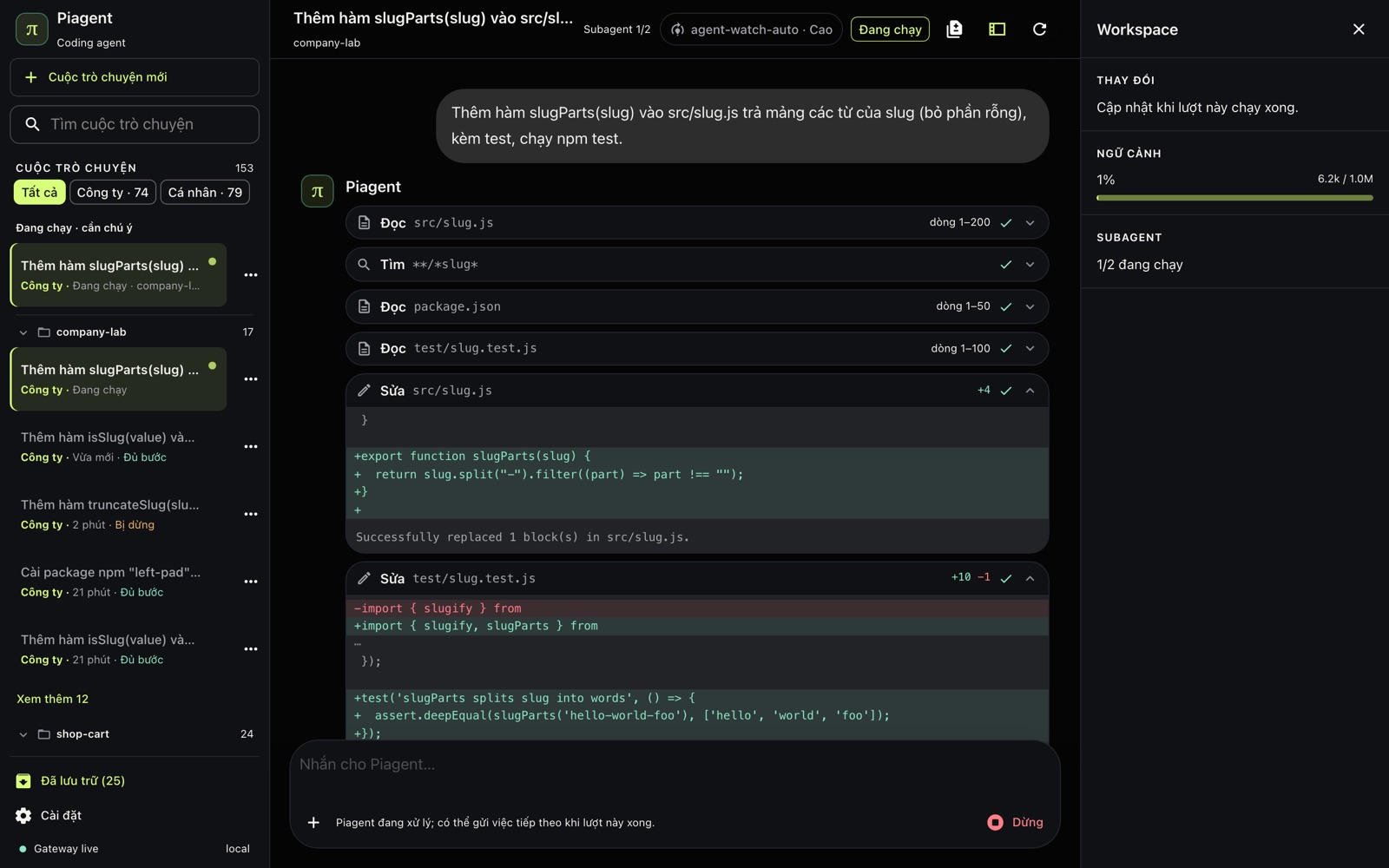Click the Đang chạy status badge
1389x868 pixels.
(890, 30)
